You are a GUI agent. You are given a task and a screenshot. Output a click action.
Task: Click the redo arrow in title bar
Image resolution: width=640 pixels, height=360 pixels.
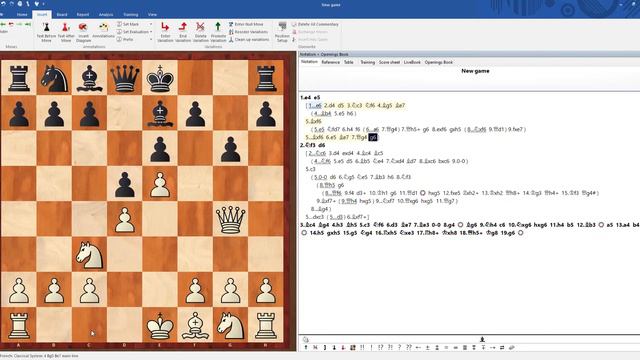pyautogui.click(x=12, y=4)
